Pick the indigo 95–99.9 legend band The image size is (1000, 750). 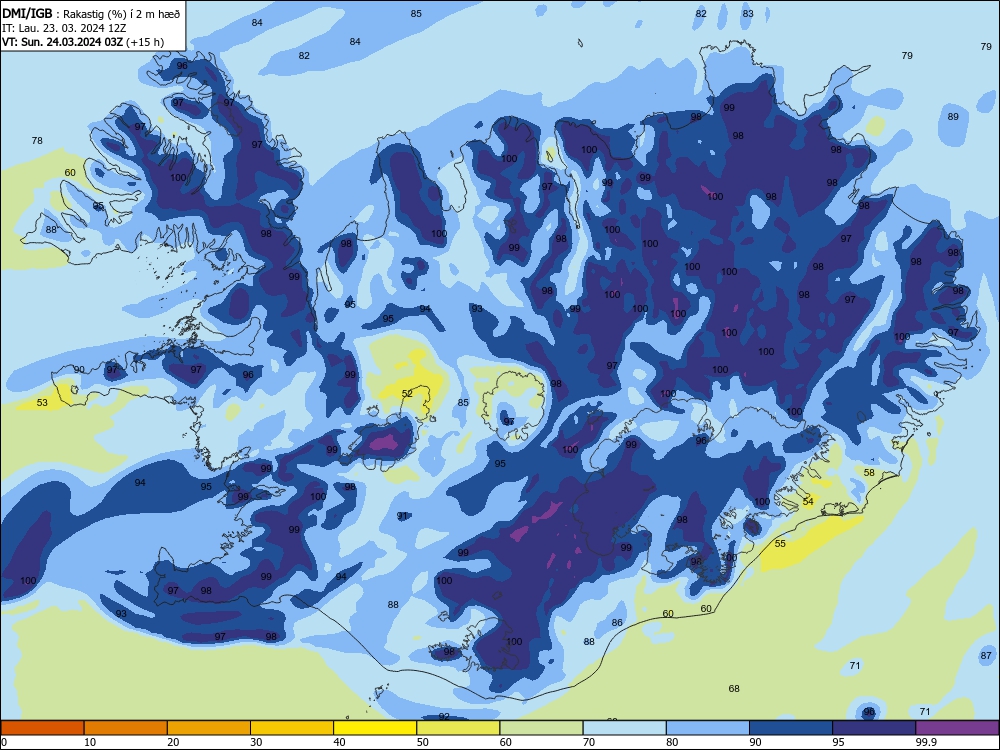[874, 728]
